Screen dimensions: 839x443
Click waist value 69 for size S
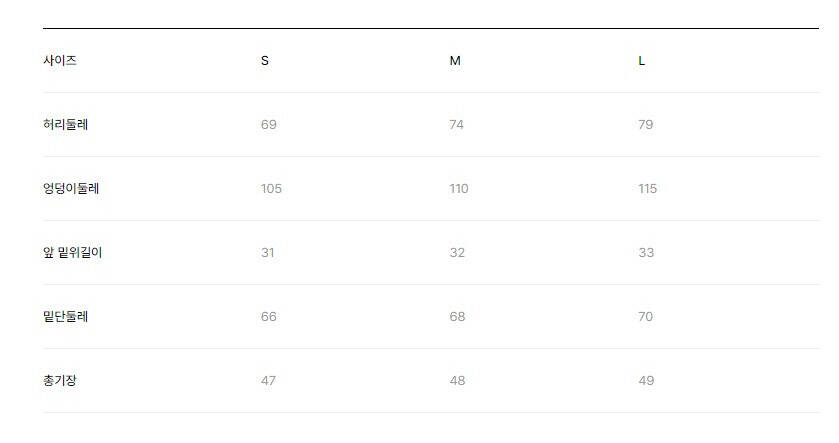(x=268, y=125)
